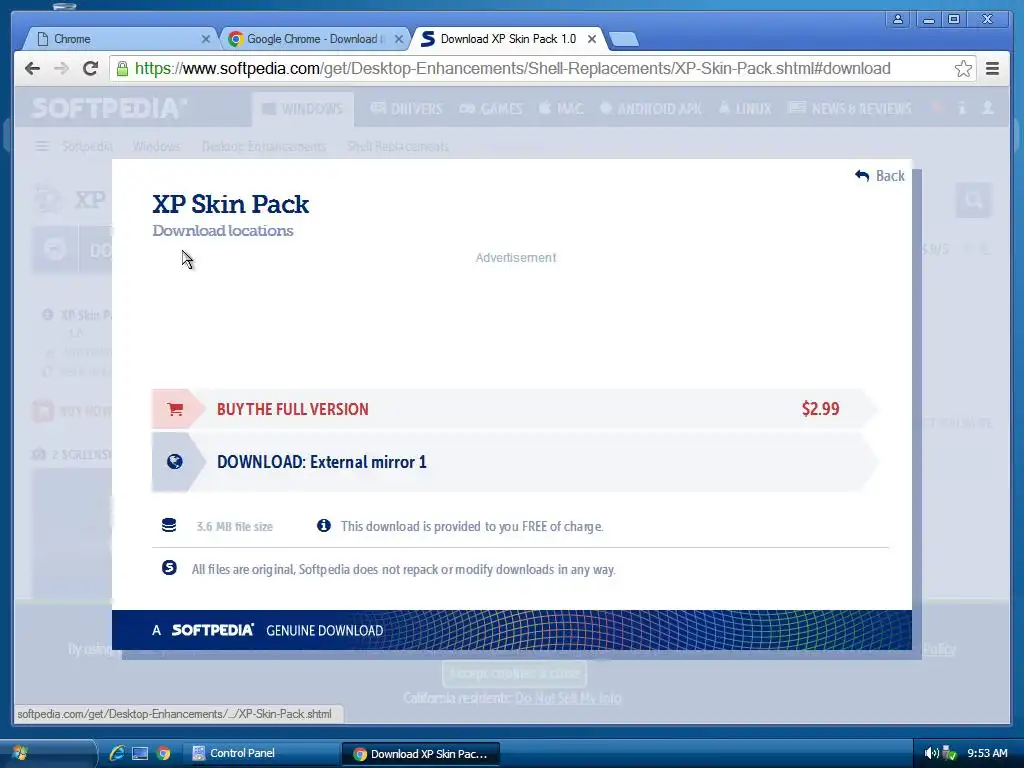This screenshot has height=768, width=1024.
Task: Click the $2.99 price label
Action: point(820,409)
